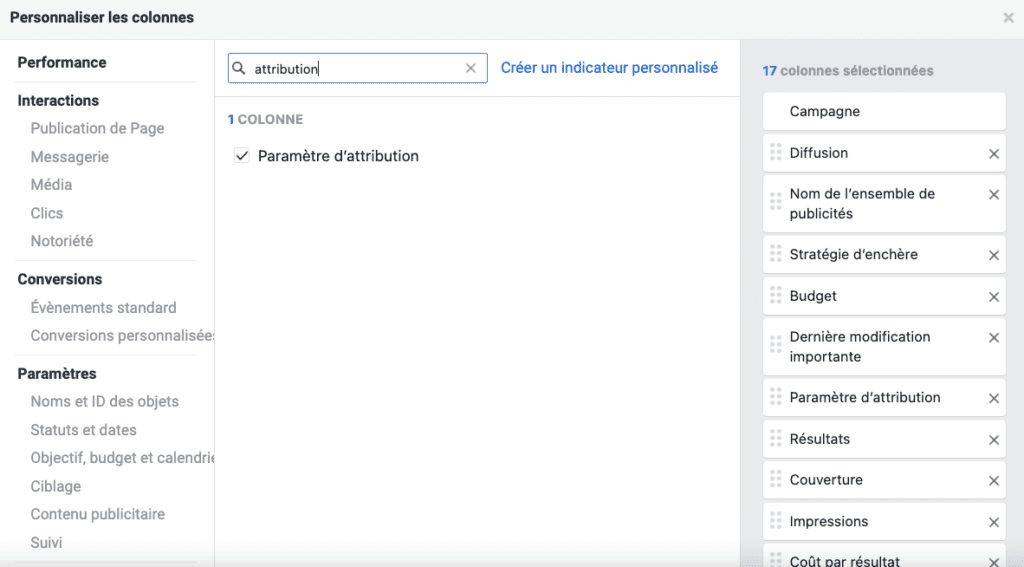The width and height of the screenshot is (1024, 567).
Task: Click drag handle of Résultats column
Action: pyautogui.click(x=775, y=439)
